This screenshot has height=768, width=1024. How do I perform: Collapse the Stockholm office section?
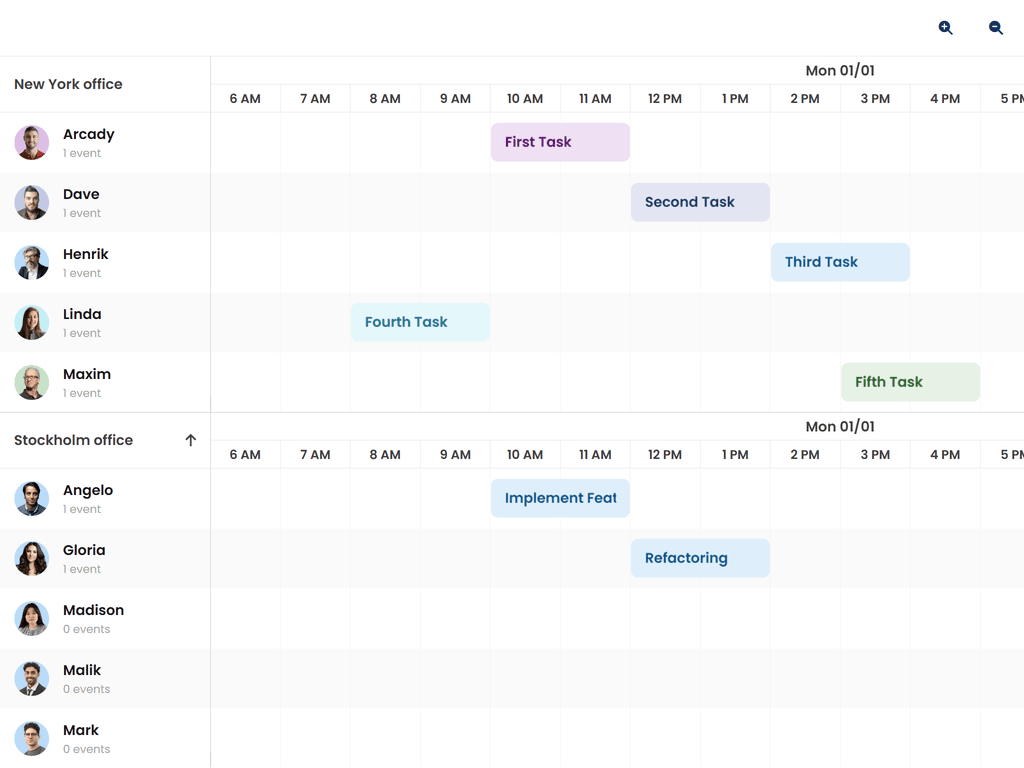[x=190, y=440]
